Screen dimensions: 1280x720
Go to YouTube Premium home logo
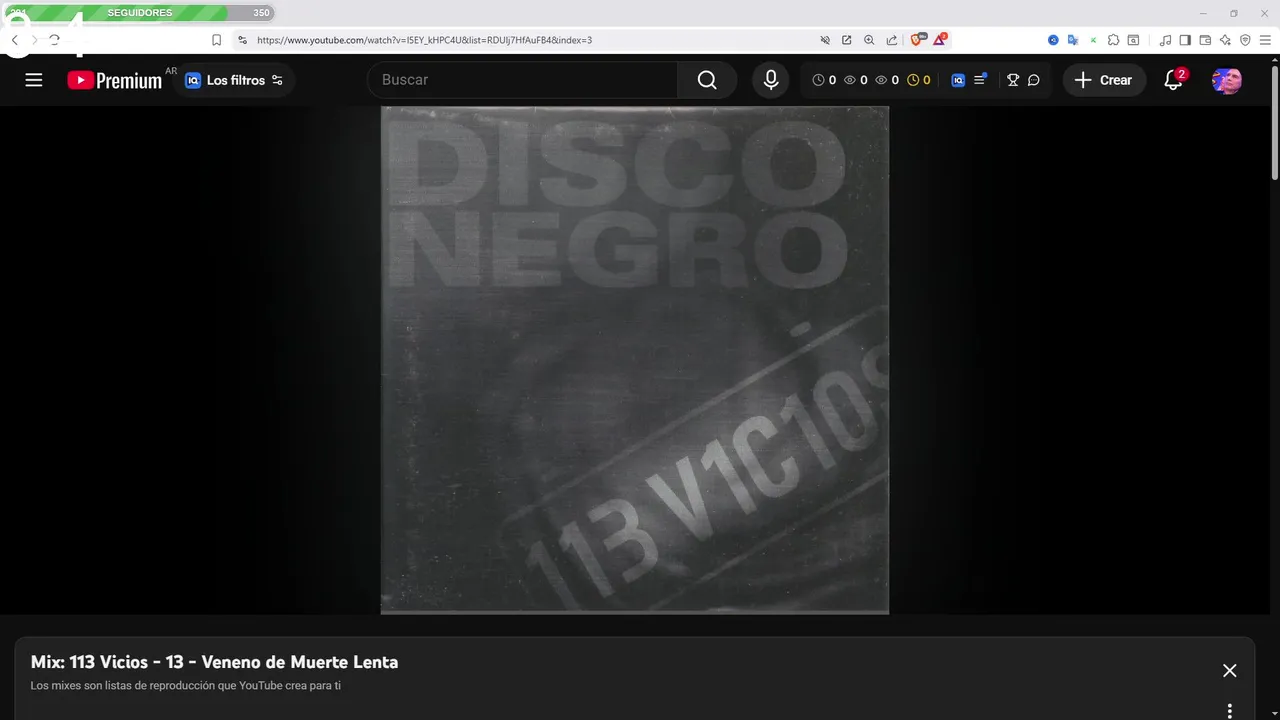tap(114, 80)
